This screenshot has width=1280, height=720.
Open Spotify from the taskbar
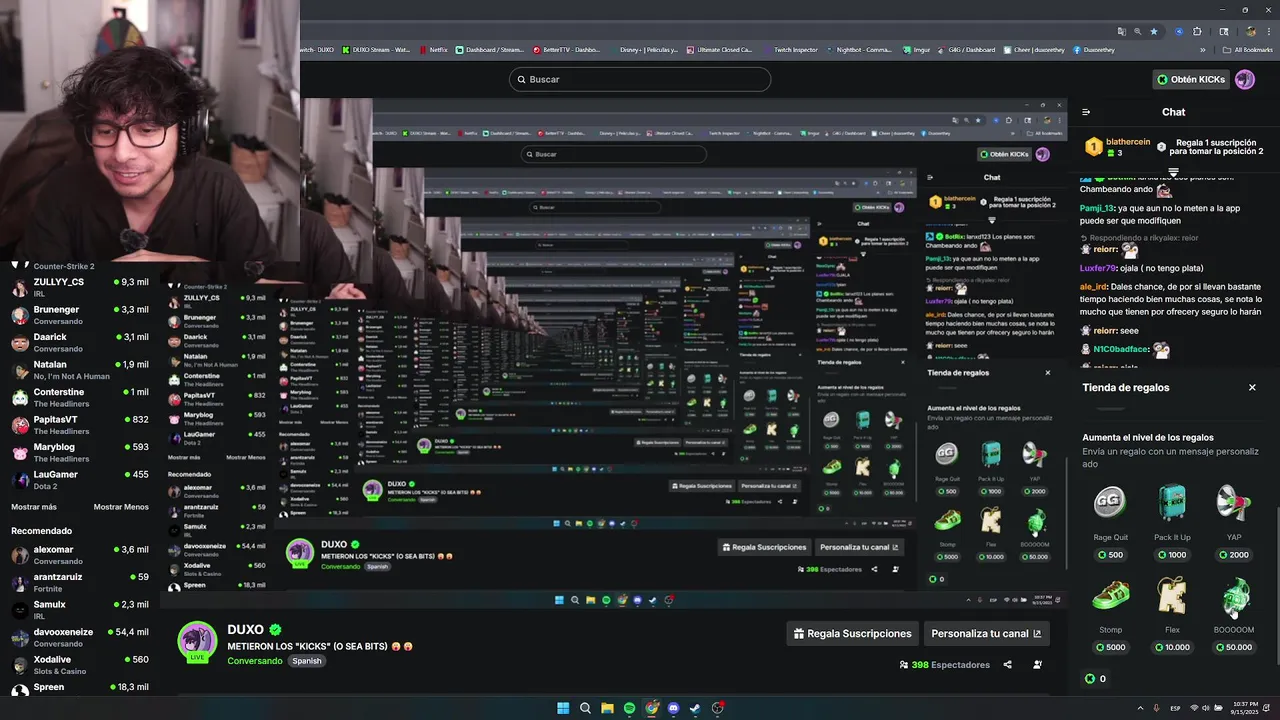click(x=629, y=708)
